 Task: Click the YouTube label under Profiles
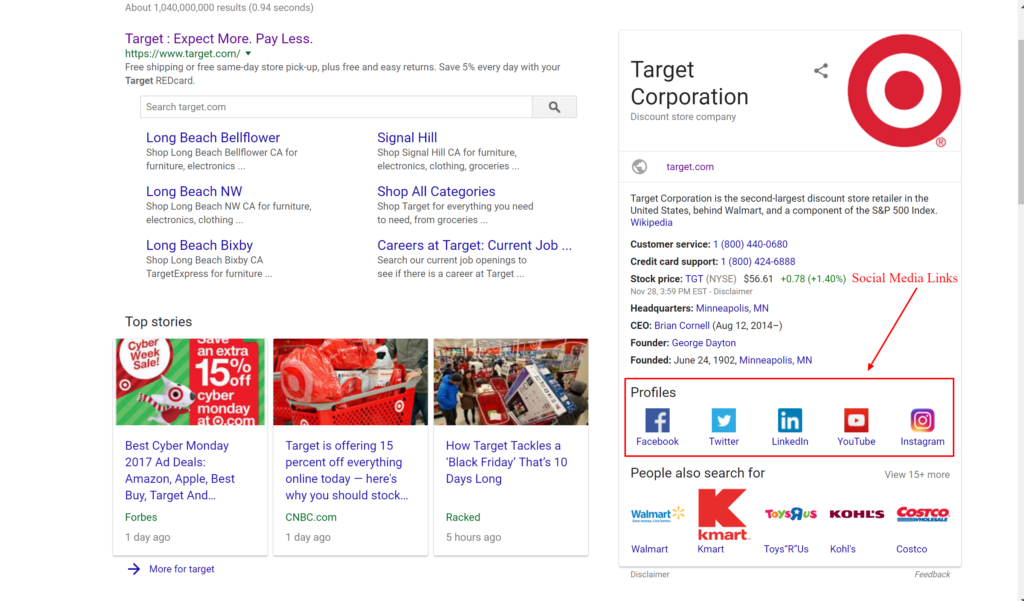(856, 442)
